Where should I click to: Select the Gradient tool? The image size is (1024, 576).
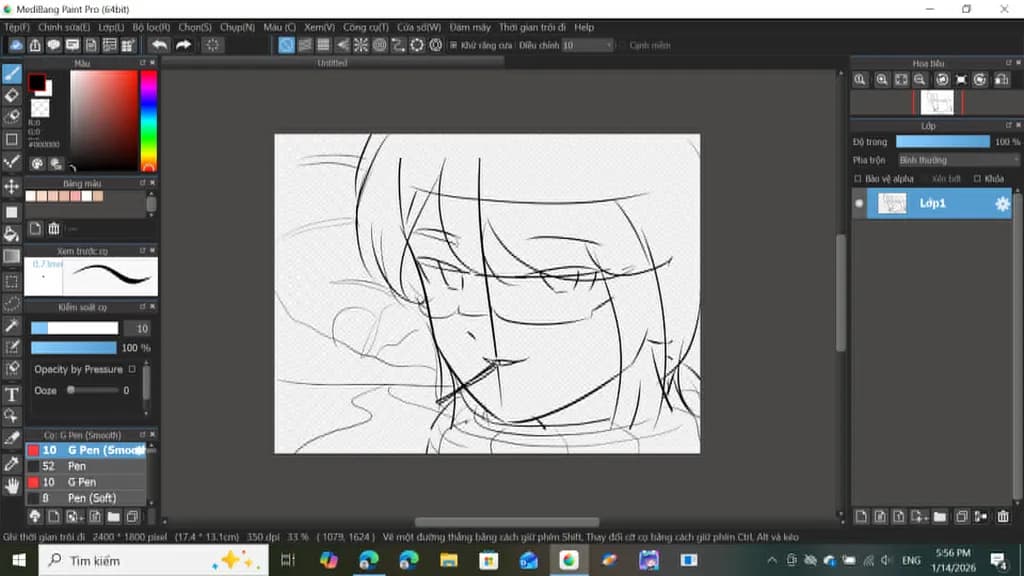pyautogui.click(x=12, y=257)
